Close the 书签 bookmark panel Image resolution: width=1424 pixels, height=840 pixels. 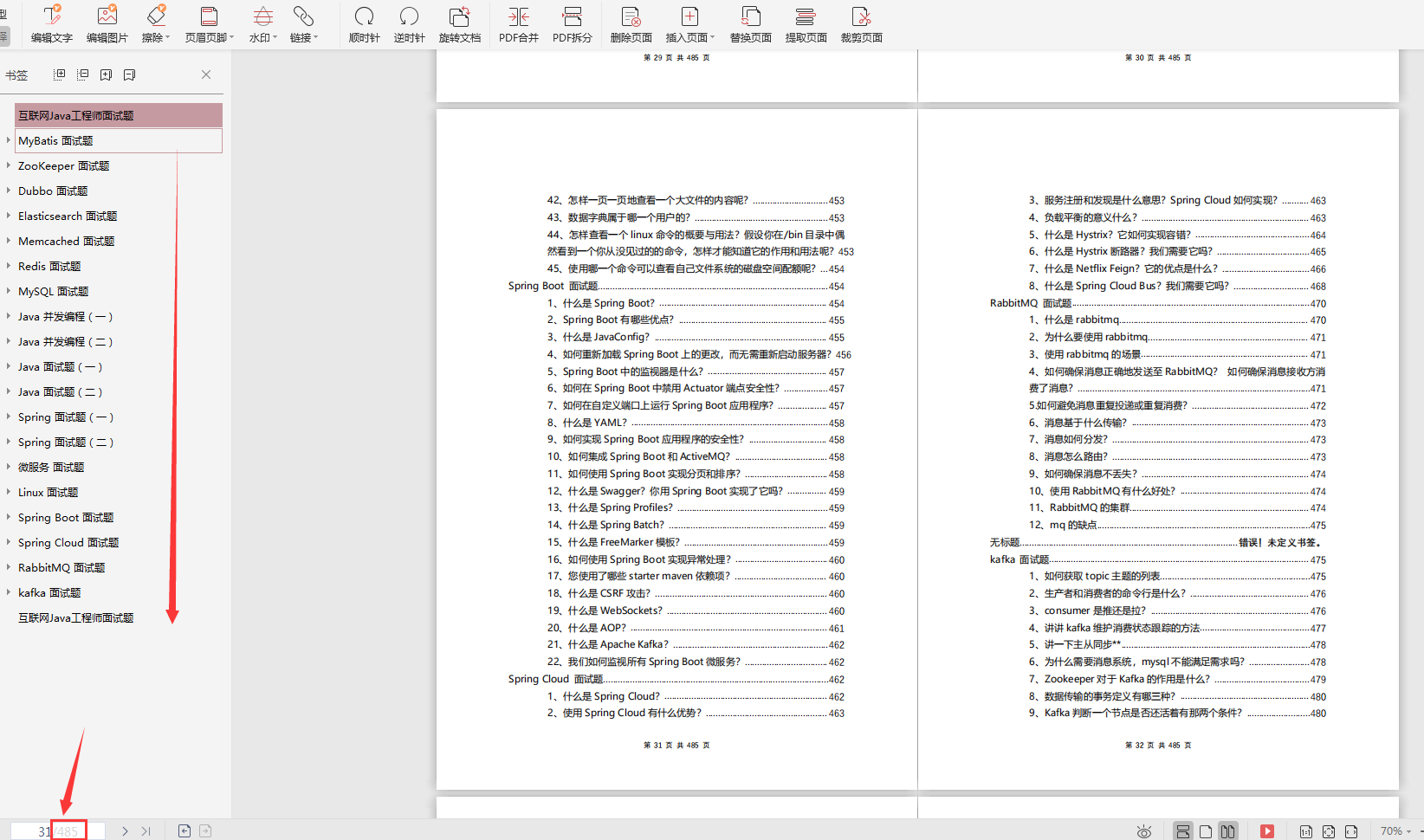point(206,74)
